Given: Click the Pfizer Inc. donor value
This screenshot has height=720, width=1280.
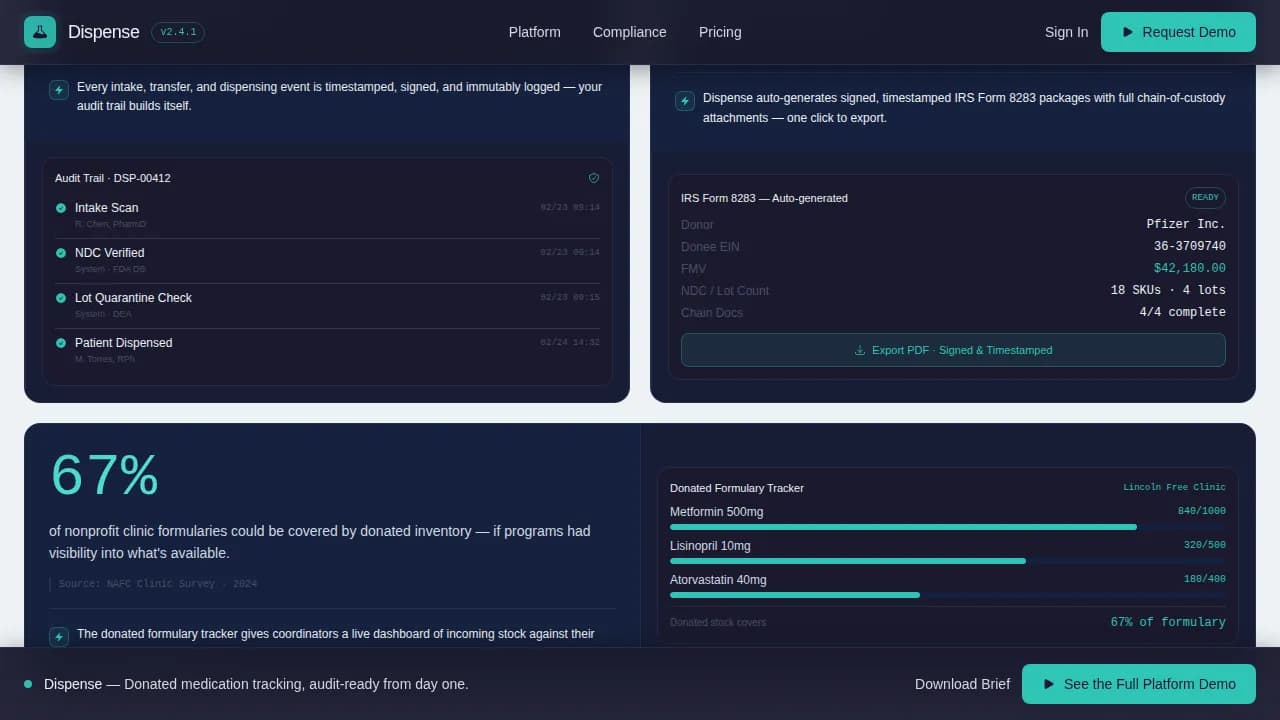Looking at the screenshot, I should (x=1186, y=224).
